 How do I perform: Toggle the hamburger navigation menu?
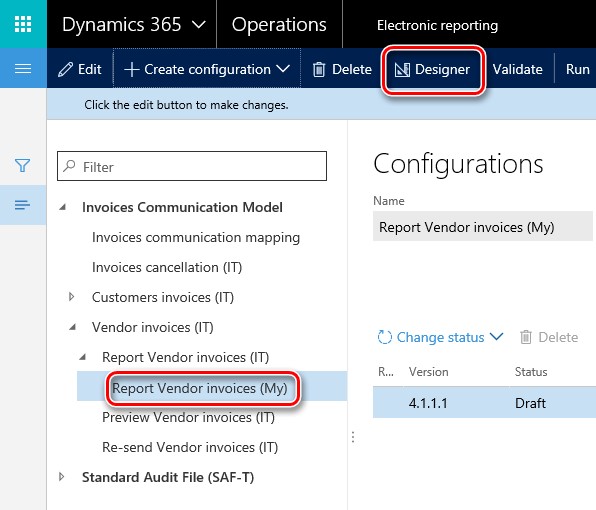click(23, 69)
